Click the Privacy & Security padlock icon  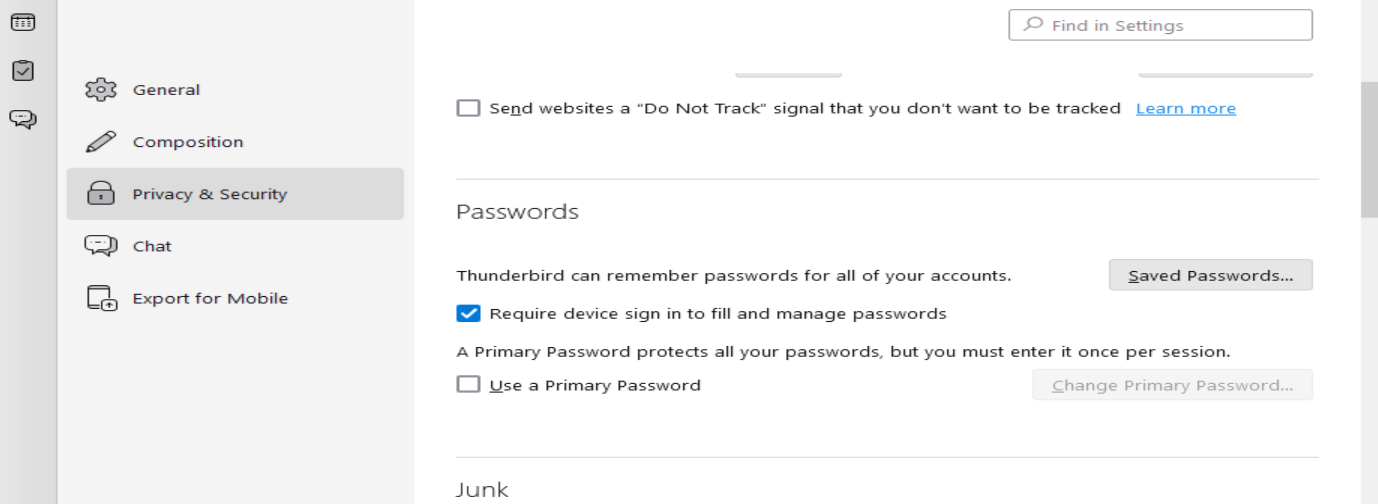101,194
